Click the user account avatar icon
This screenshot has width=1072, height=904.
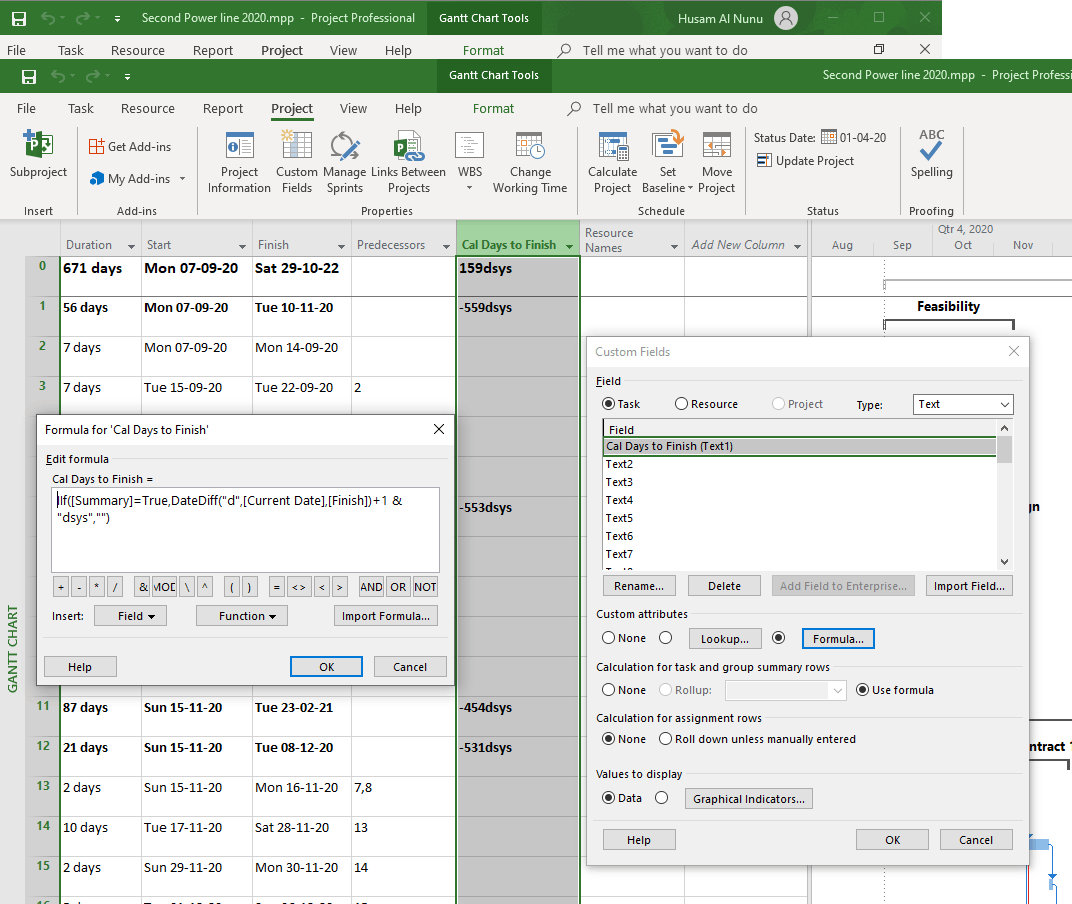(x=786, y=18)
